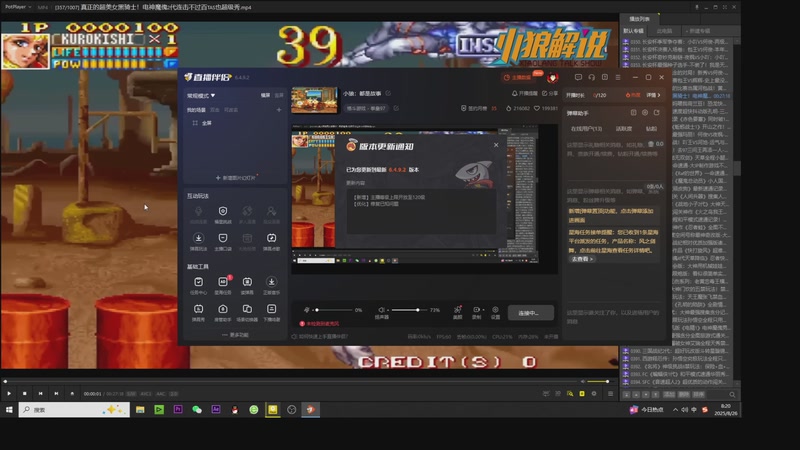The image size is (800, 450).
Task: Open the headset support icon
Action: tap(591, 77)
